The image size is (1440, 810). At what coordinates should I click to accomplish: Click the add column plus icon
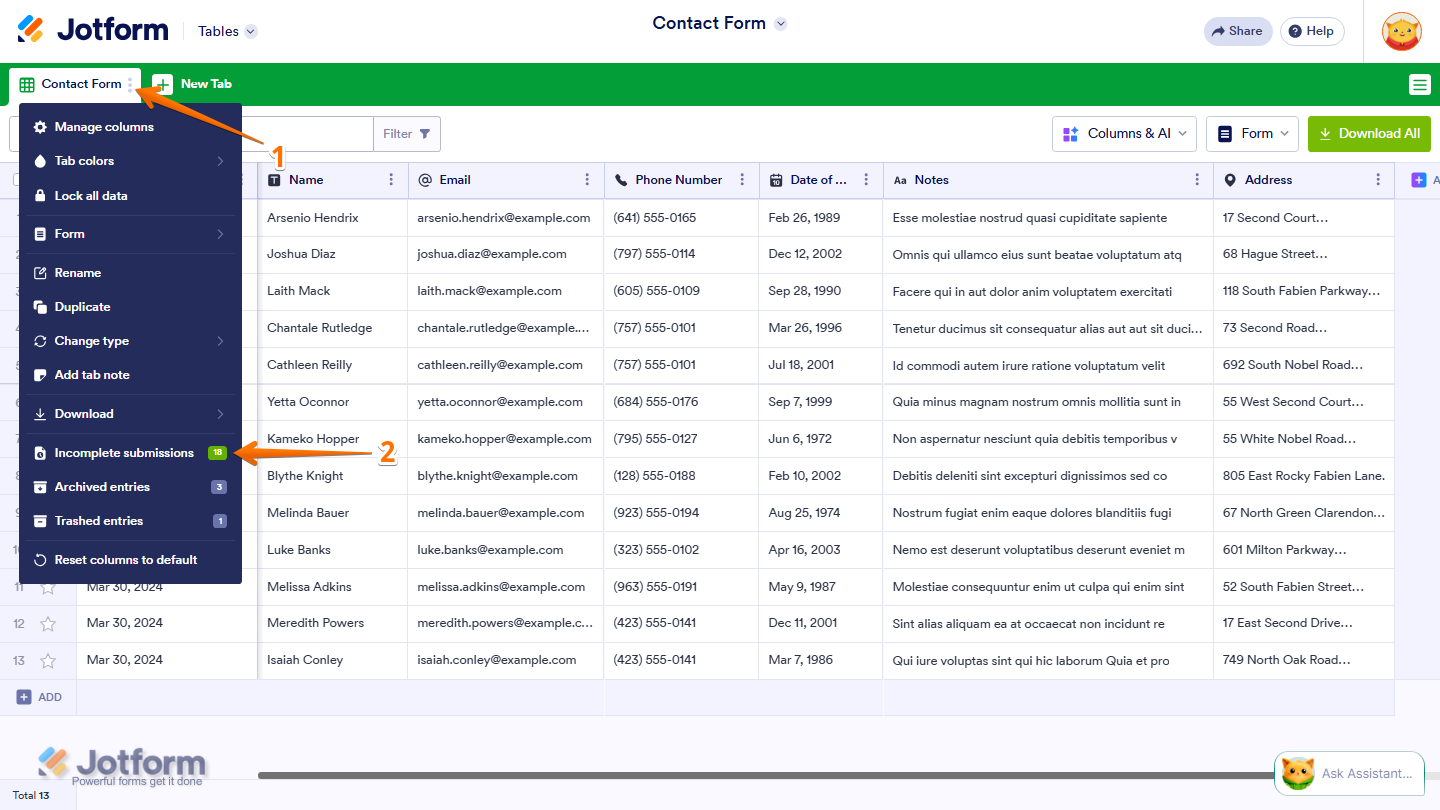[x=1419, y=180]
